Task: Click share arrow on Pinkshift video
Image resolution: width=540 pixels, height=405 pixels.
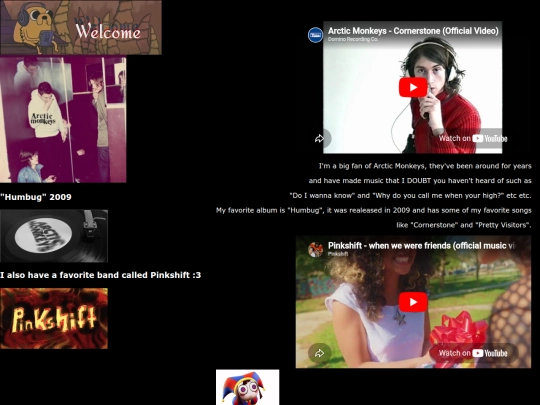Action: 319,353
